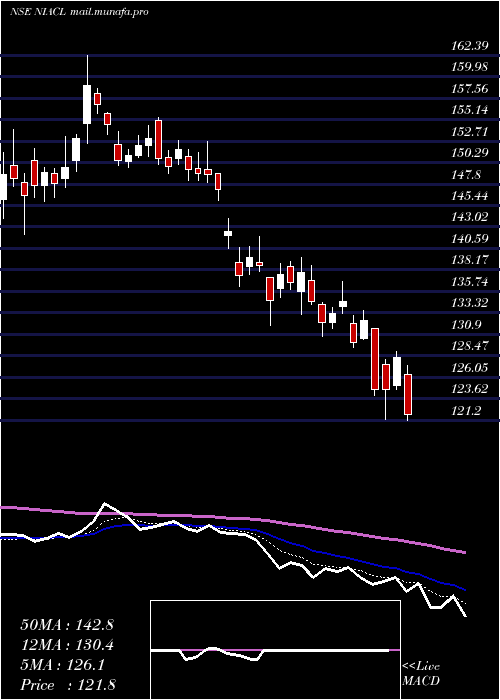Click the tallest white candlestick near the 162.39 high
This screenshot has width=500, height=700.
(x=87, y=99)
